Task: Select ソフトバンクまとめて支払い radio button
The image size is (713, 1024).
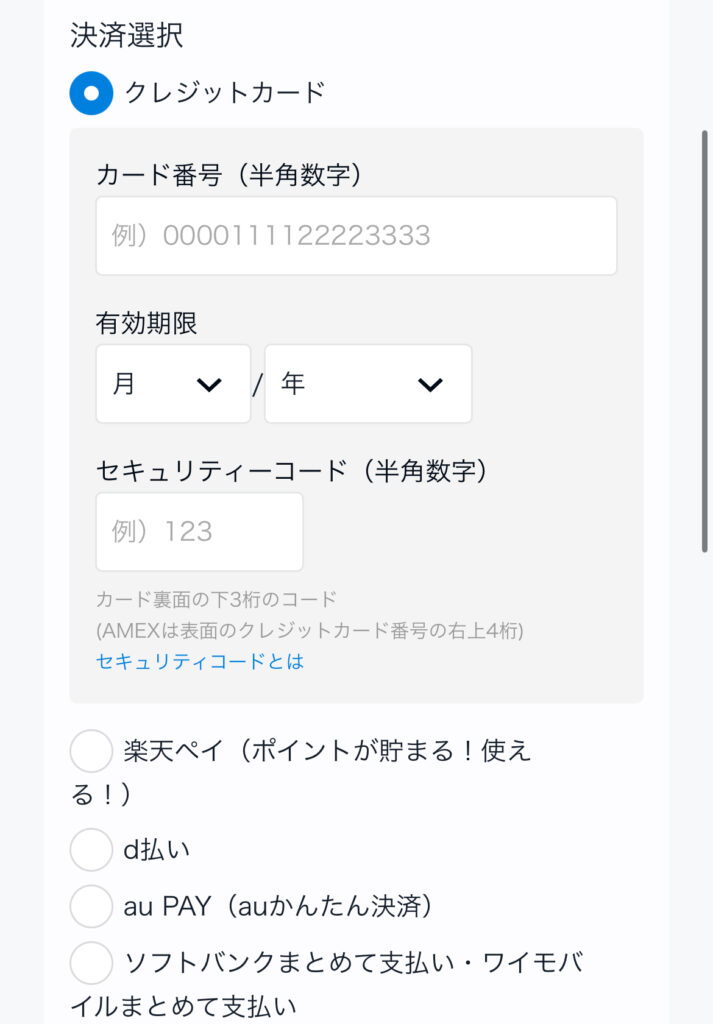Action: 91,963
